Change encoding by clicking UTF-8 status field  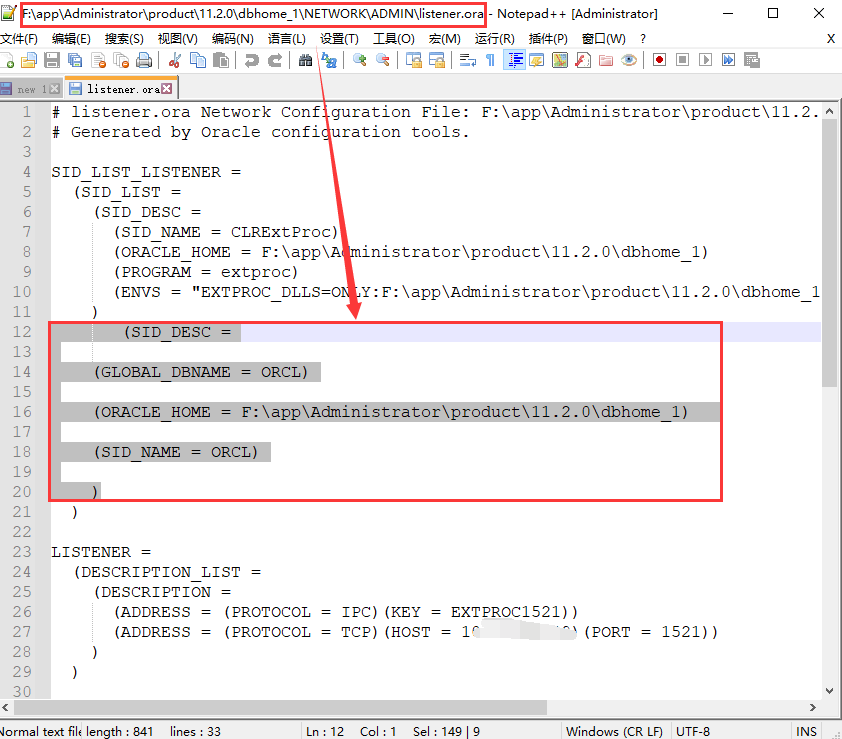(x=693, y=730)
